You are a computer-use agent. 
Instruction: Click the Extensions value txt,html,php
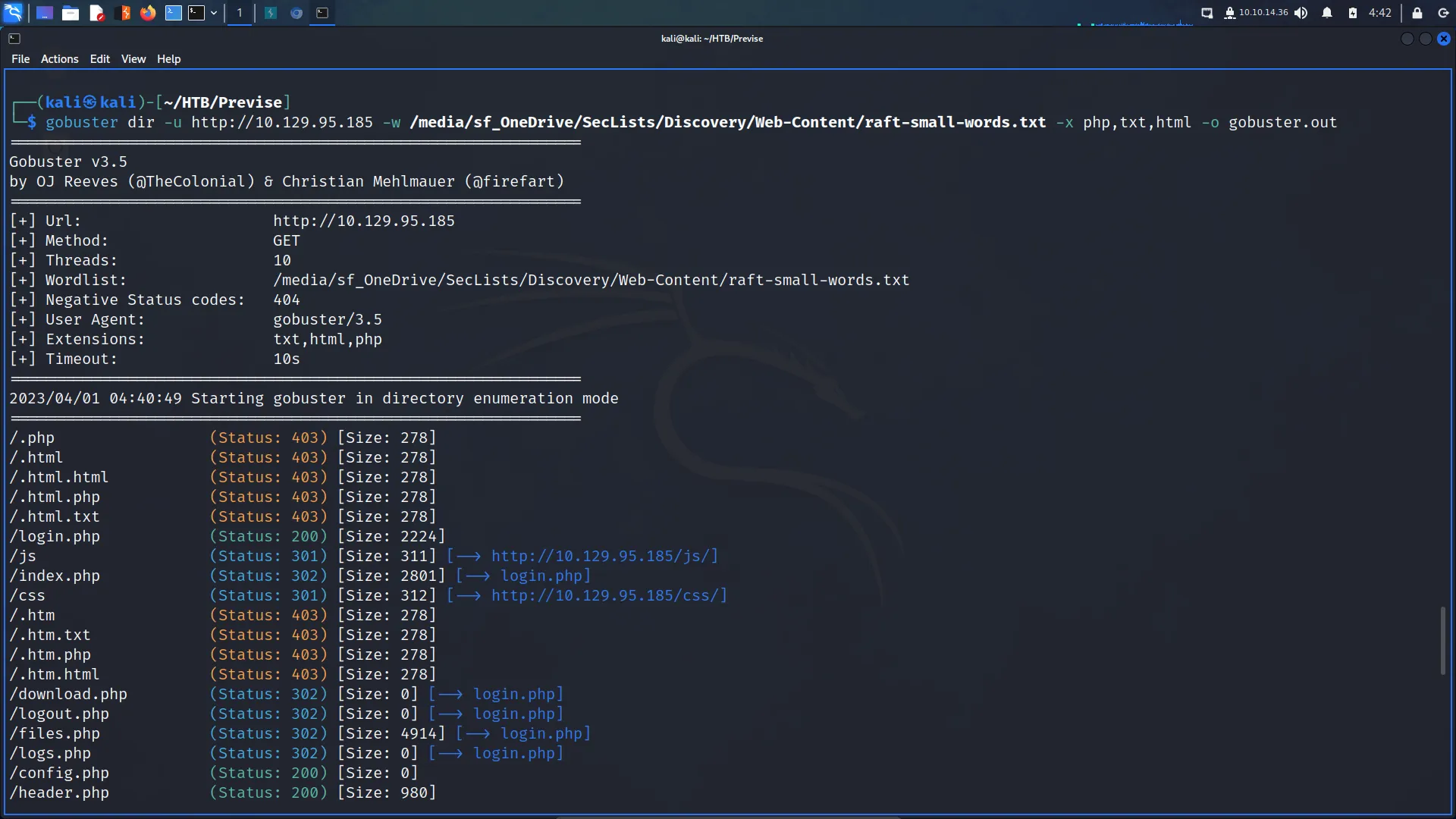click(x=328, y=339)
